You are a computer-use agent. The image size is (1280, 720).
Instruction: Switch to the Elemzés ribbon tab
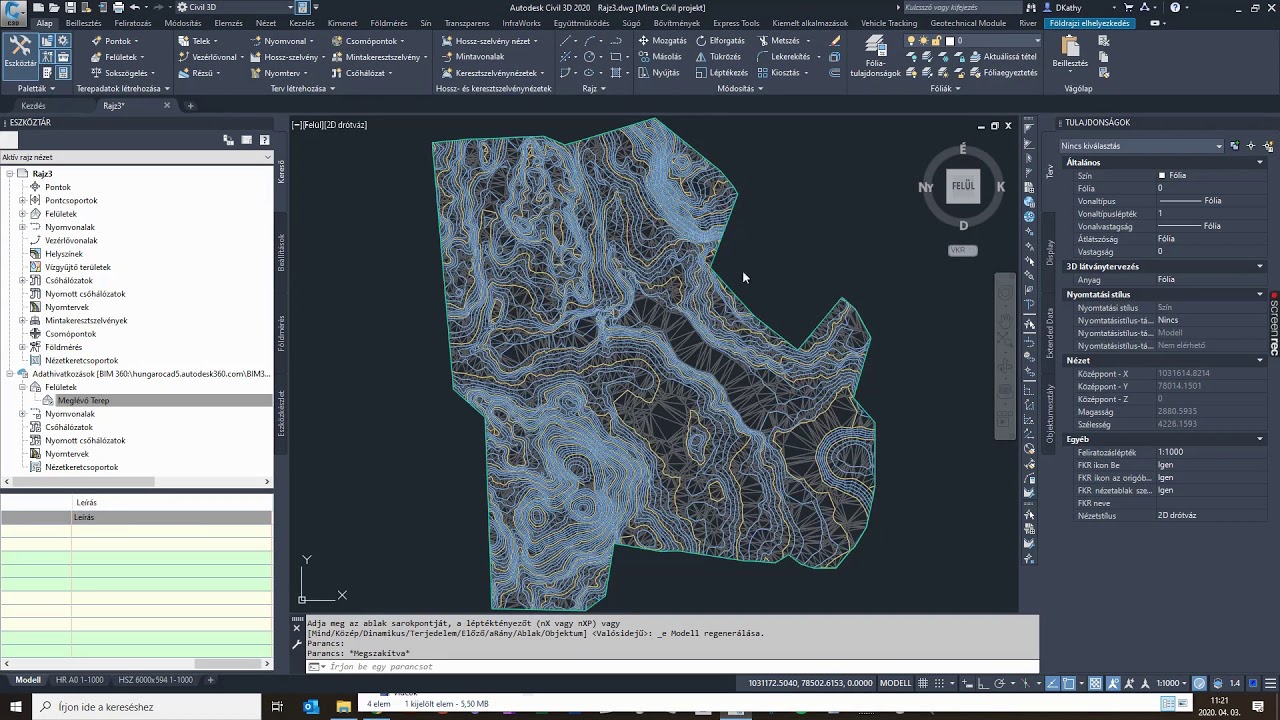[228, 23]
